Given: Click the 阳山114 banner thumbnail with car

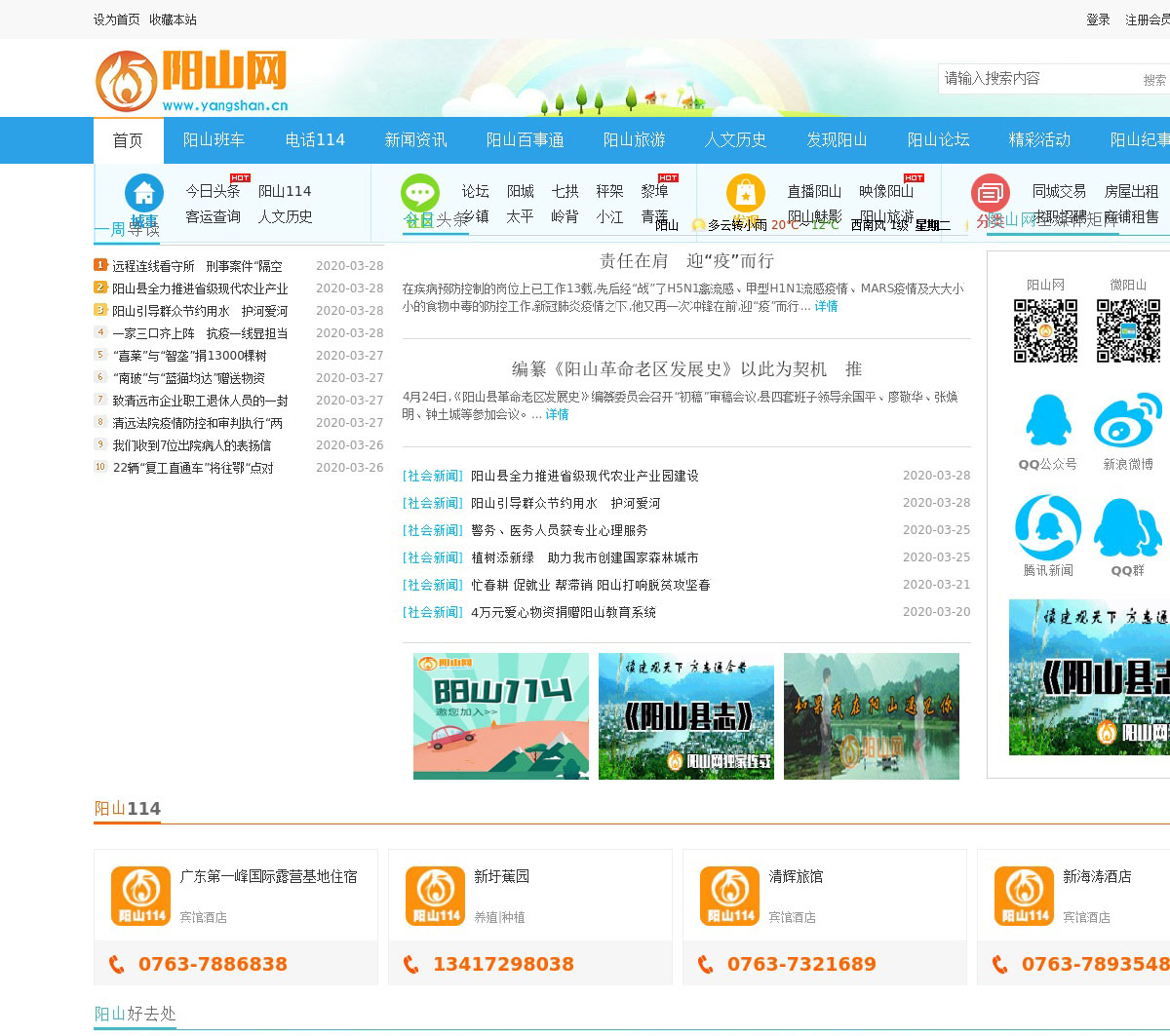Looking at the screenshot, I should point(501,715).
